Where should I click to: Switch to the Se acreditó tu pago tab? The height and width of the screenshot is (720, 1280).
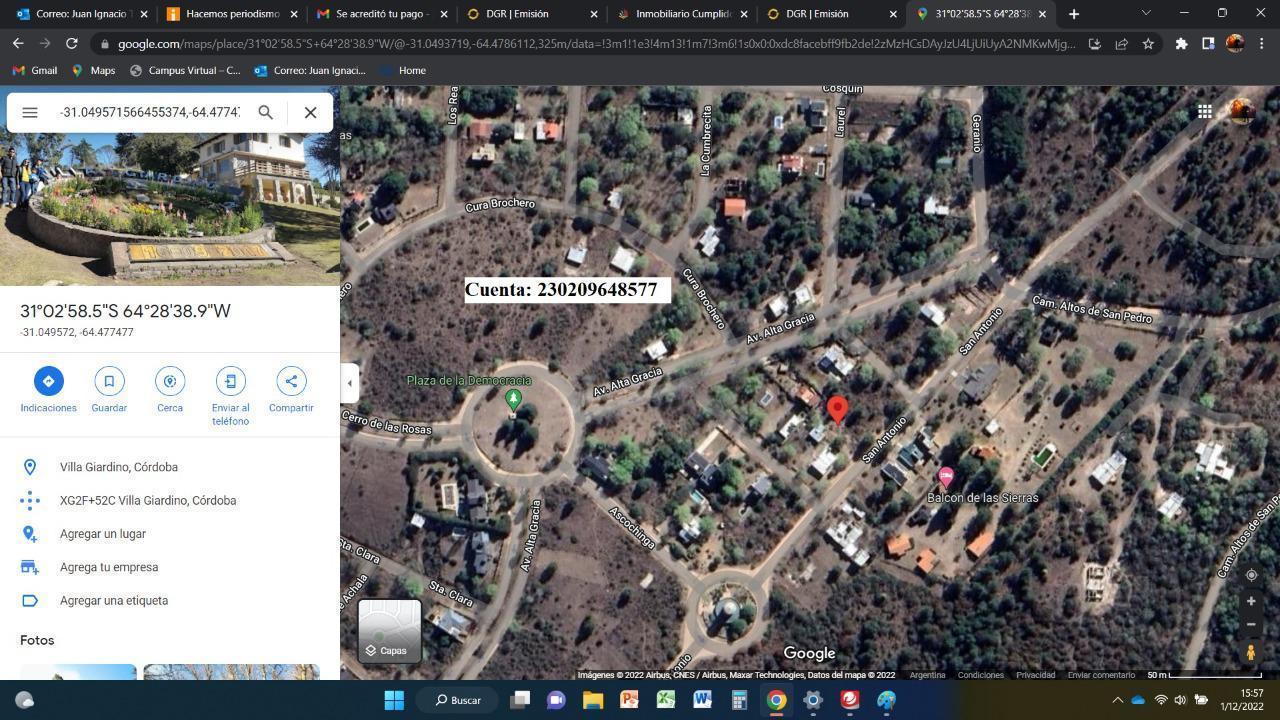pos(382,14)
